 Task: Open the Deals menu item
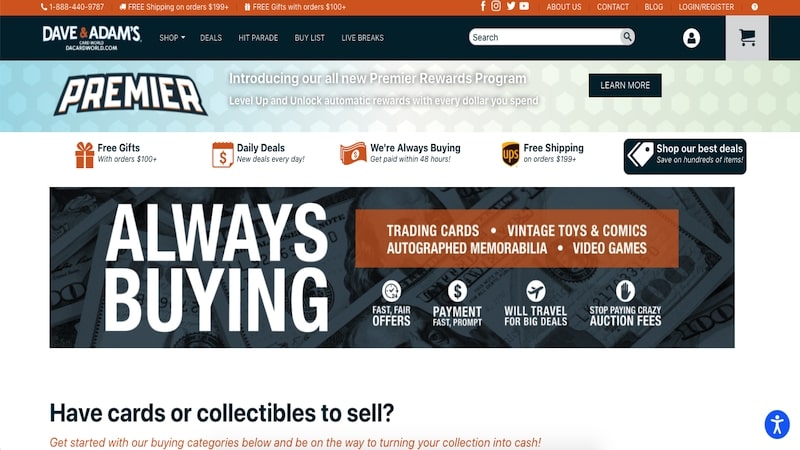click(x=211, y=38)
